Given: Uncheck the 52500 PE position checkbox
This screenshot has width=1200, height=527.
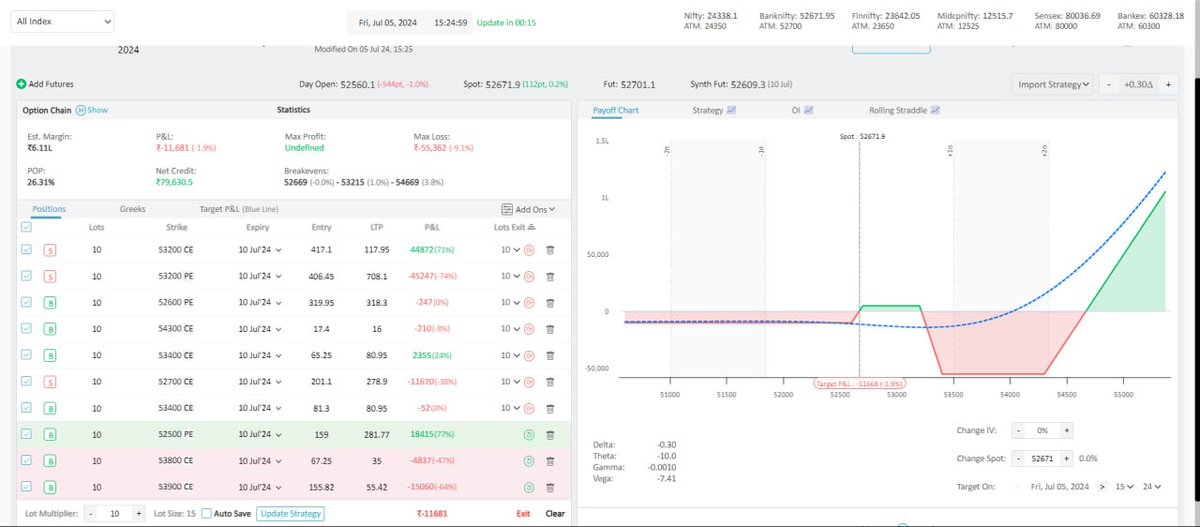Looking at the screenshot, I should [26, 434].
